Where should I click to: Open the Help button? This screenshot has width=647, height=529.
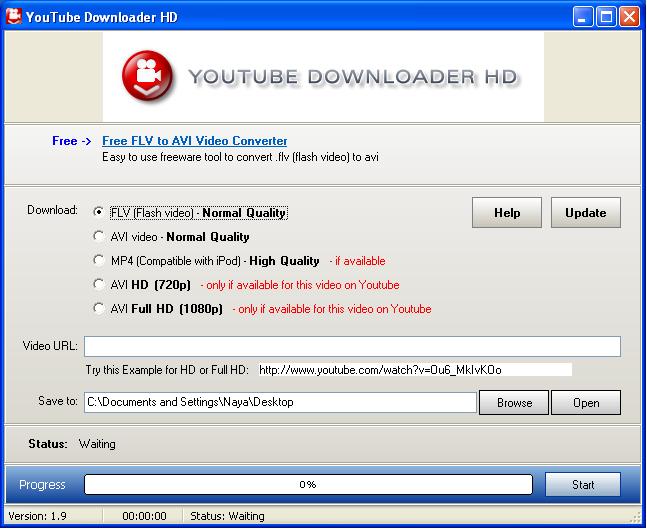(507, 213)
